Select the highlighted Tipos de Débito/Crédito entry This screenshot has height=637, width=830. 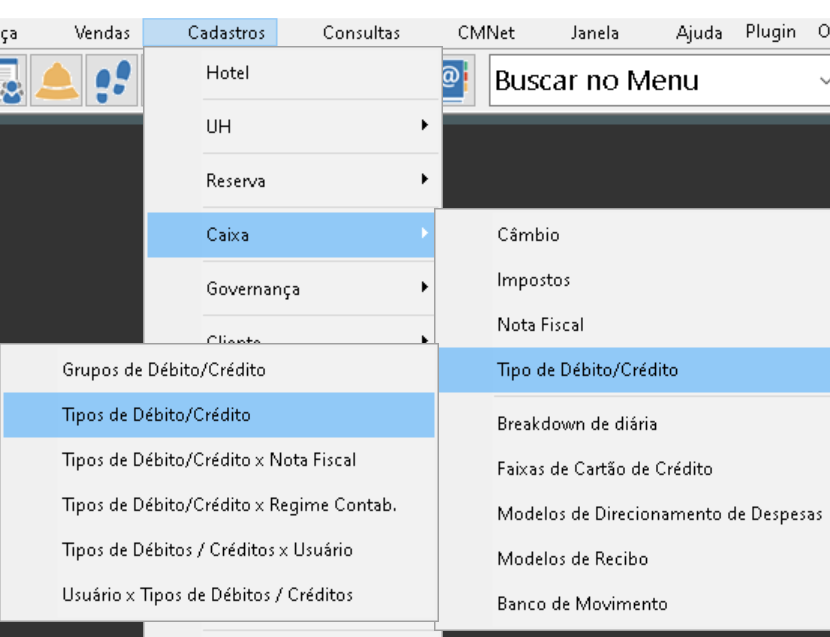219,415
